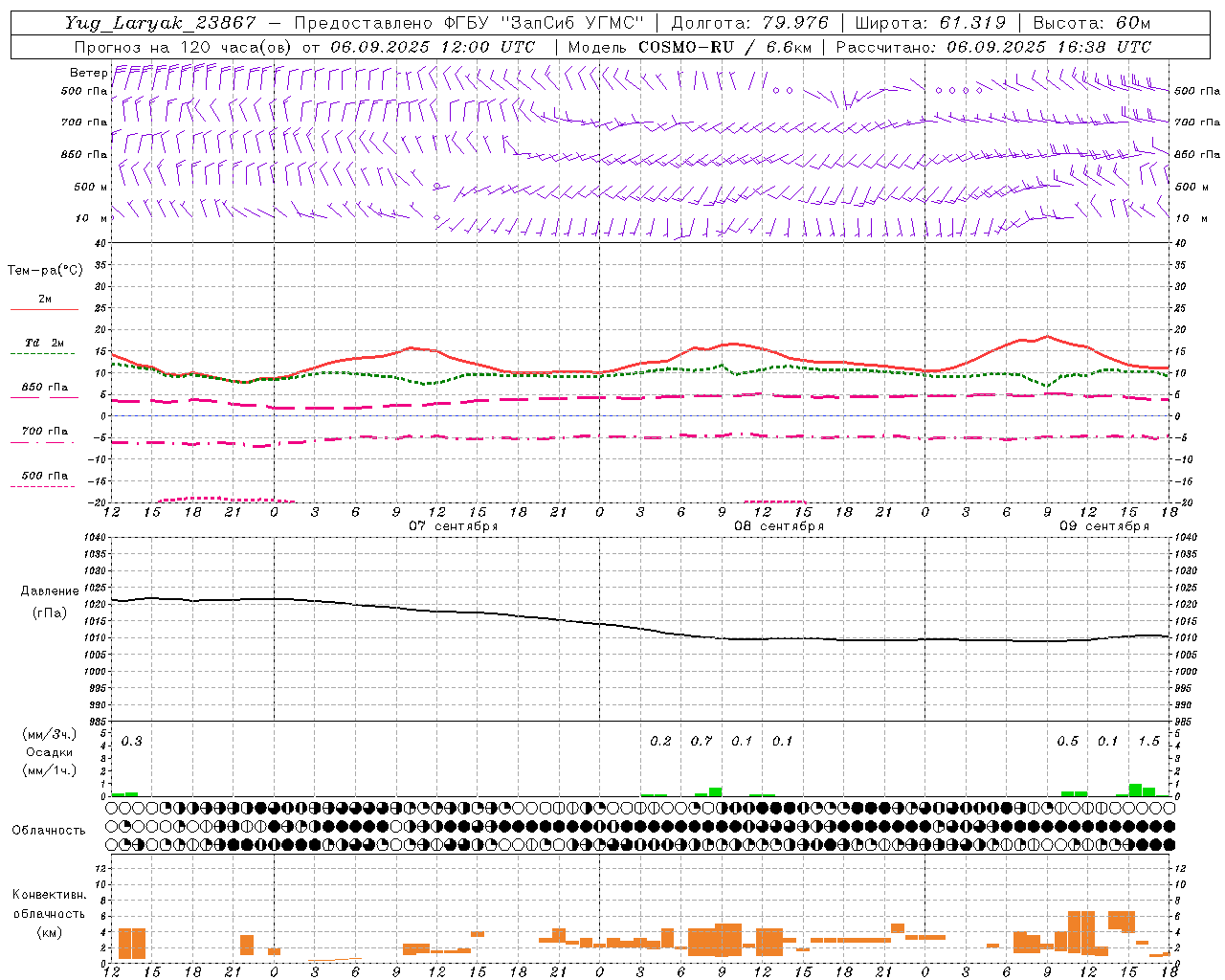Click the 500 м wind level label on left
Screen dimensions: 1225x980
click(x=90, y=187)
